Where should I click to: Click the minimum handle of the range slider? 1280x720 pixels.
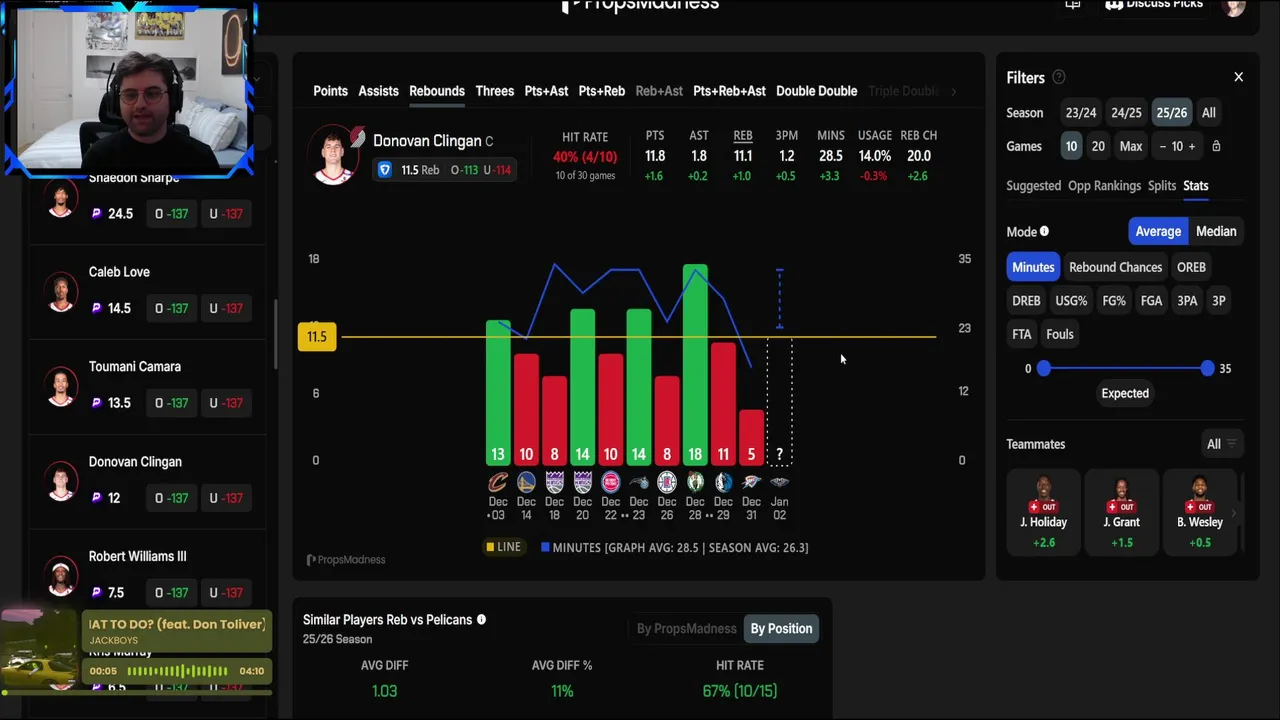pyautogui.click(x=1044, y=368)
